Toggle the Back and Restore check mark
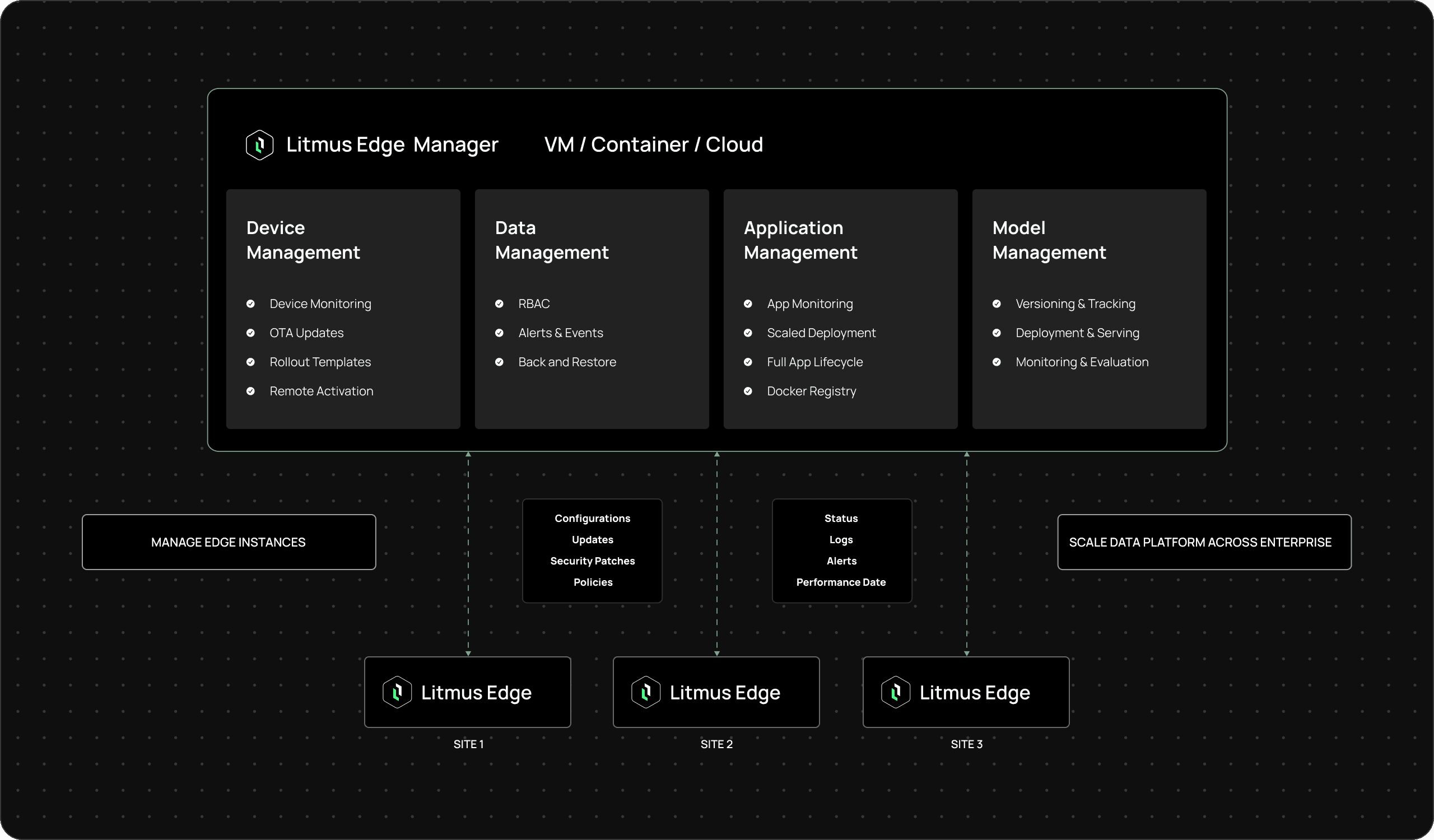This screenshot has height=840, width=1434. (x=500, y=362)
